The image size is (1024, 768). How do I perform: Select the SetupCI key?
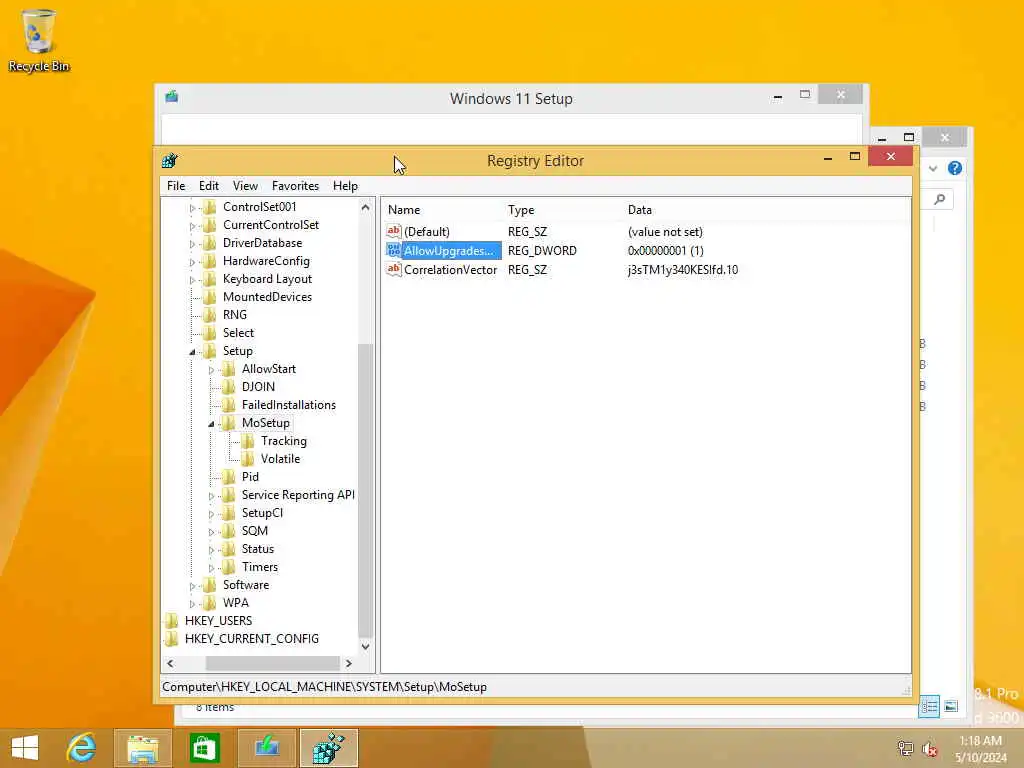pos(263,513)
